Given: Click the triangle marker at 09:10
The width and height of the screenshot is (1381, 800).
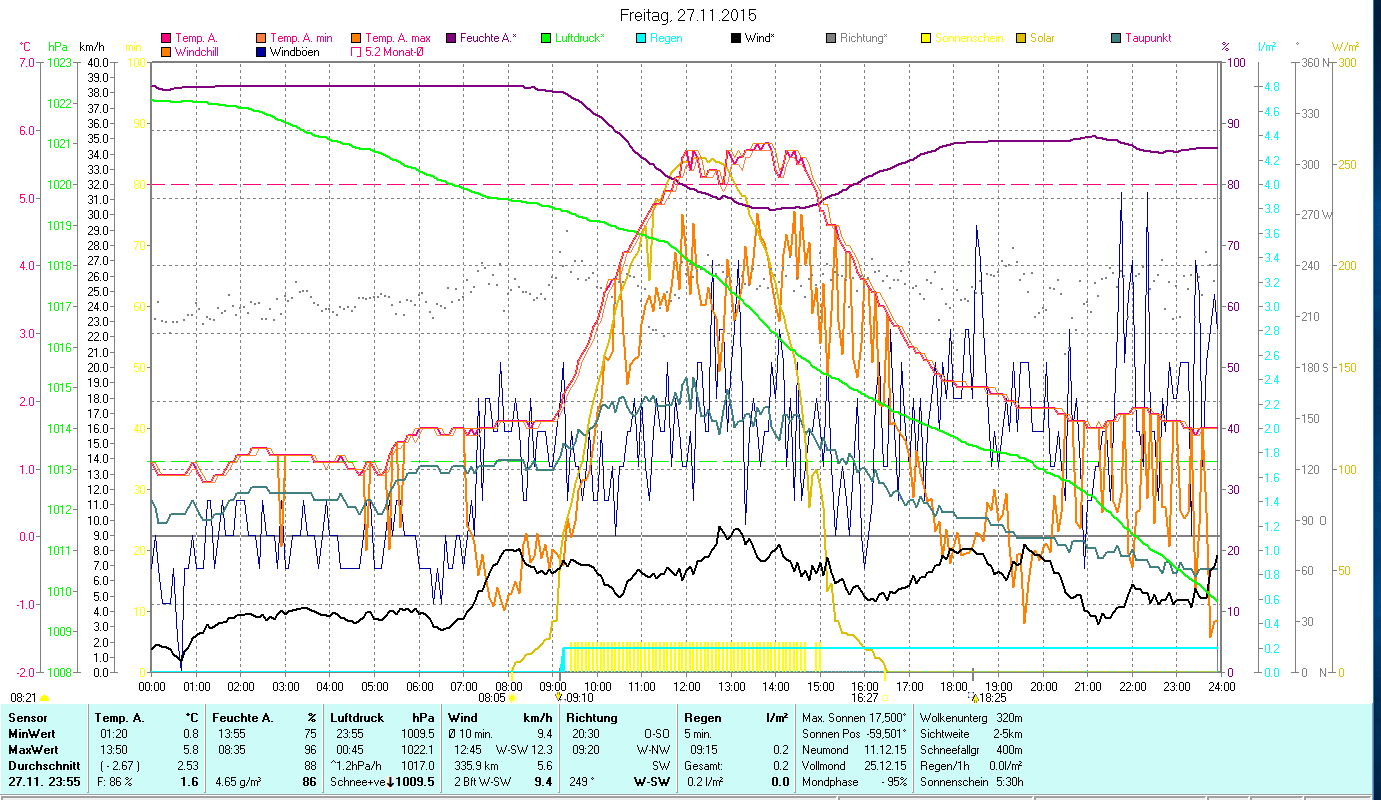Looking at the screenshot, I should 560,697.
